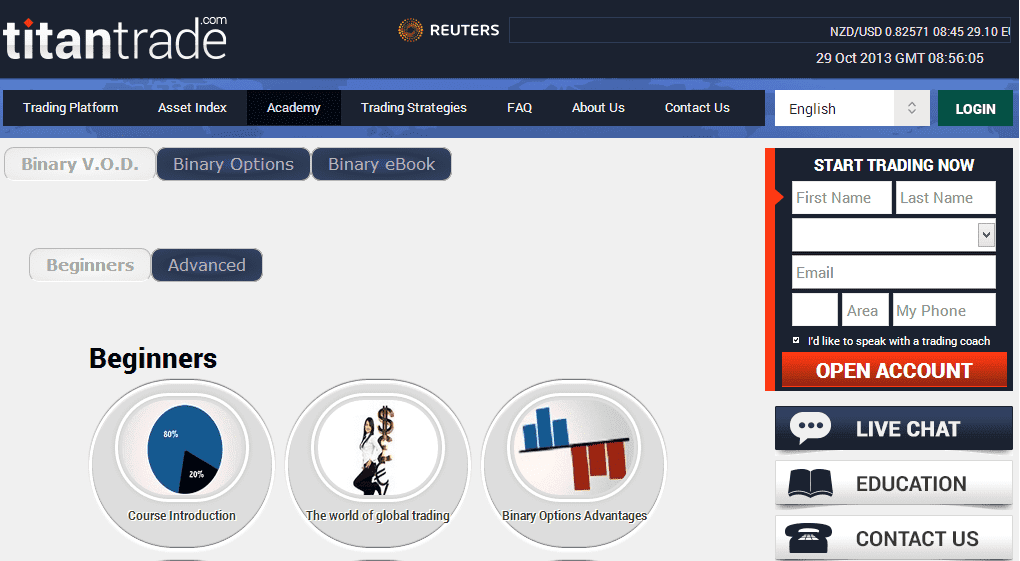Expand the country select dropdown arrow
The width and height of the screenshot is (1020, 561).
pyautogui.click(x=986, y=234)
